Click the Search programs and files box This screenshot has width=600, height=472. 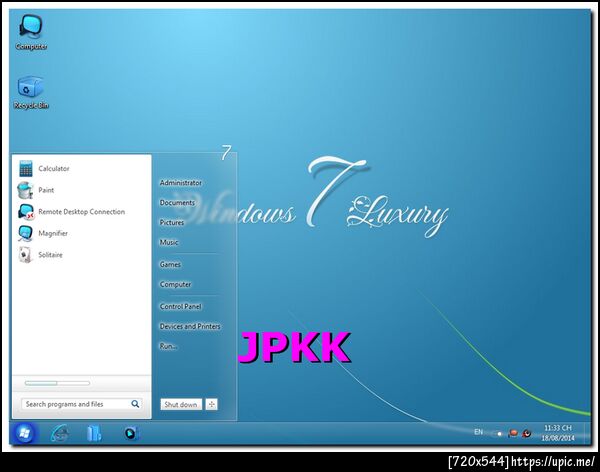tap(82, 404)
